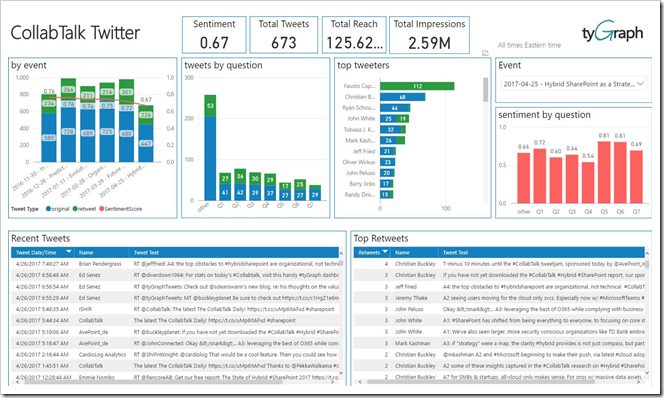Open the Event slicer dropdown
The height and width of the screenshot is (398, 664).
coord(640,84)
